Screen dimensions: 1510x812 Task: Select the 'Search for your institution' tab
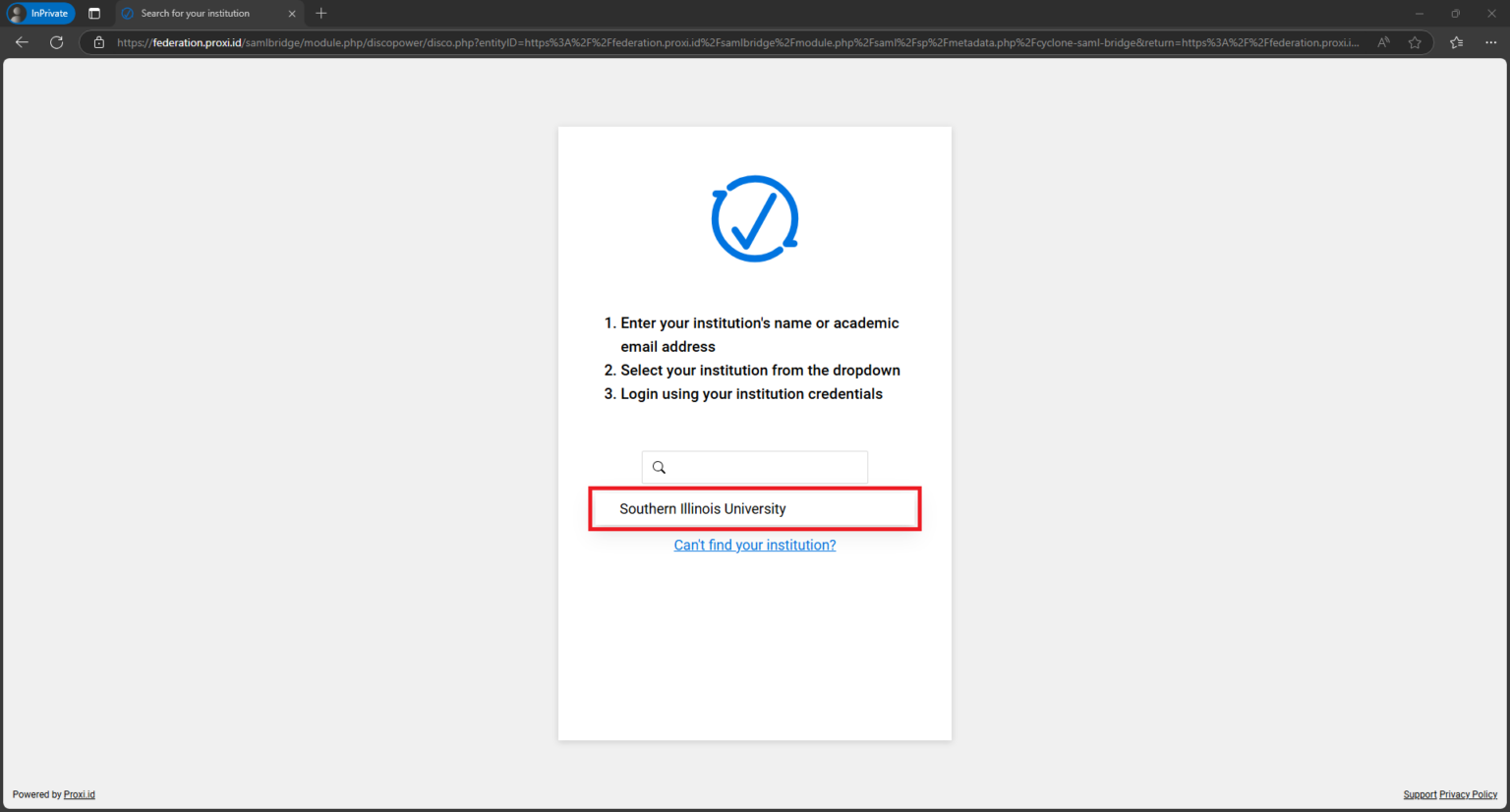(197, 13)
